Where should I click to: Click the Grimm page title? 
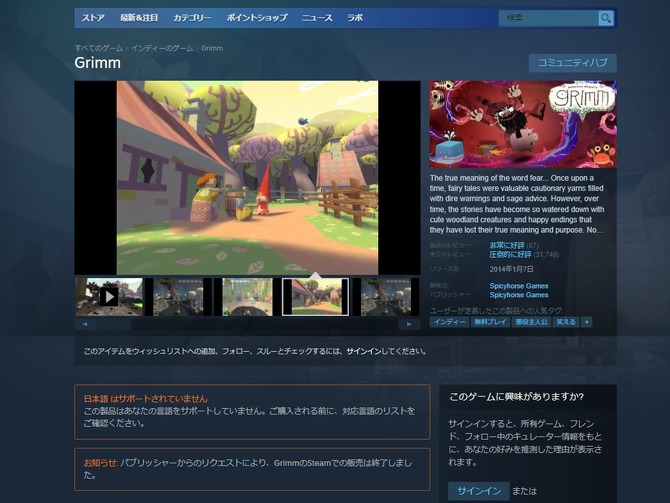97,63
